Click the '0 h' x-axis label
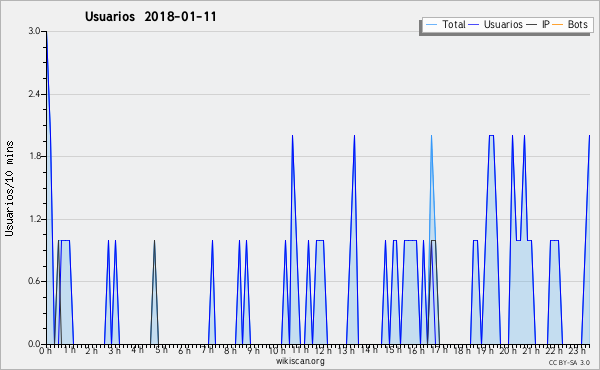 click(46, 351)
